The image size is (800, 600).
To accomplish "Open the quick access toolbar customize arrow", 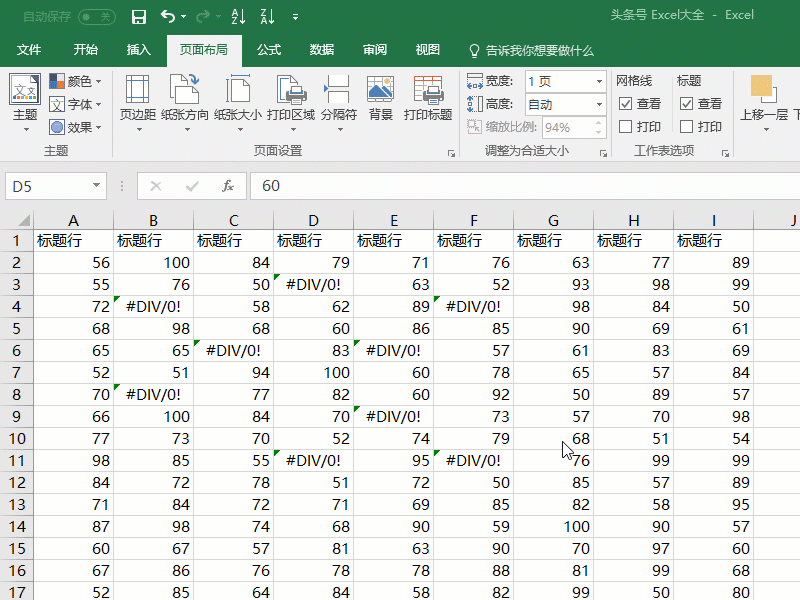I will tap(295, 17).
